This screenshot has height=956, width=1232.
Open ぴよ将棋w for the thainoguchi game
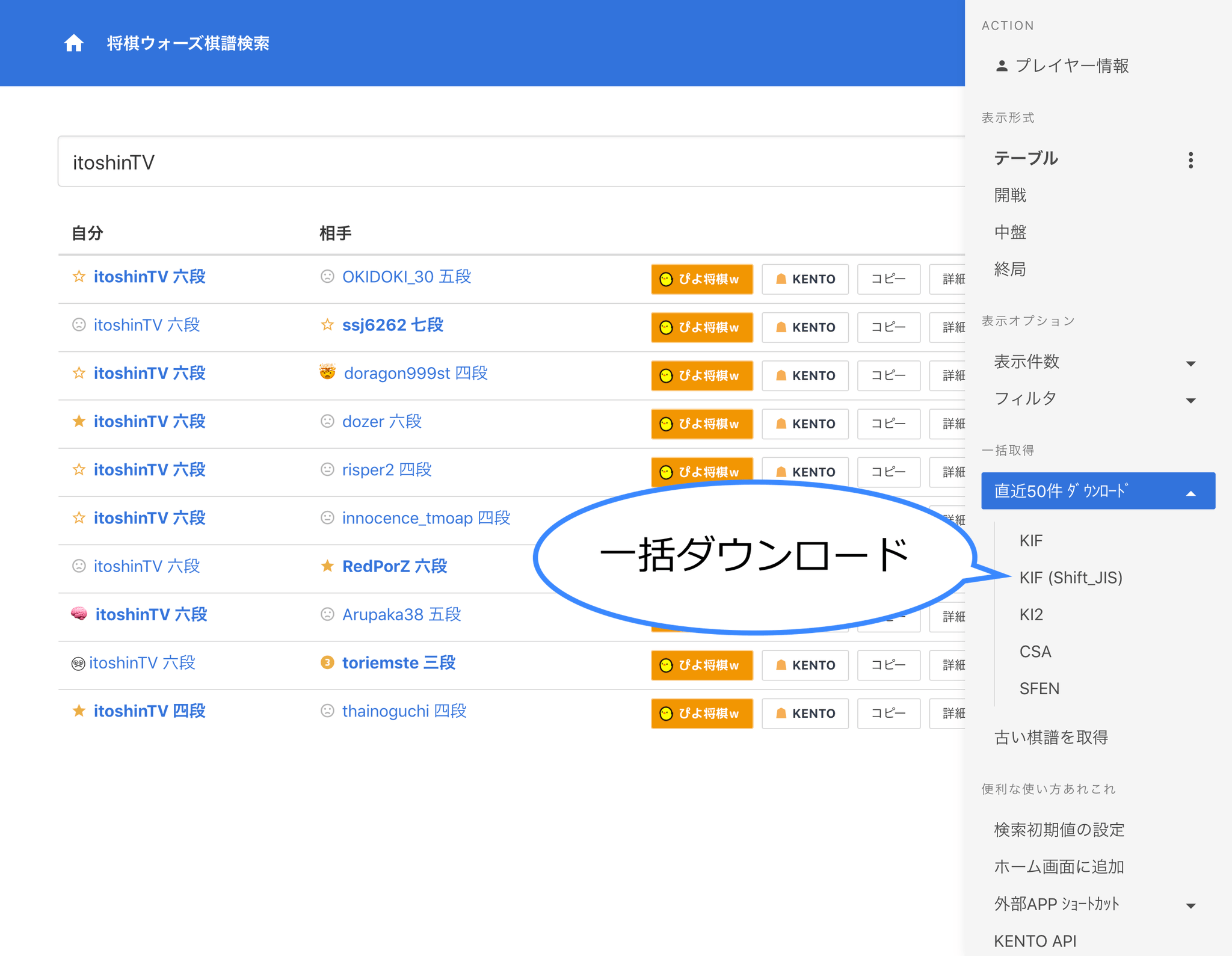(701, 714)
